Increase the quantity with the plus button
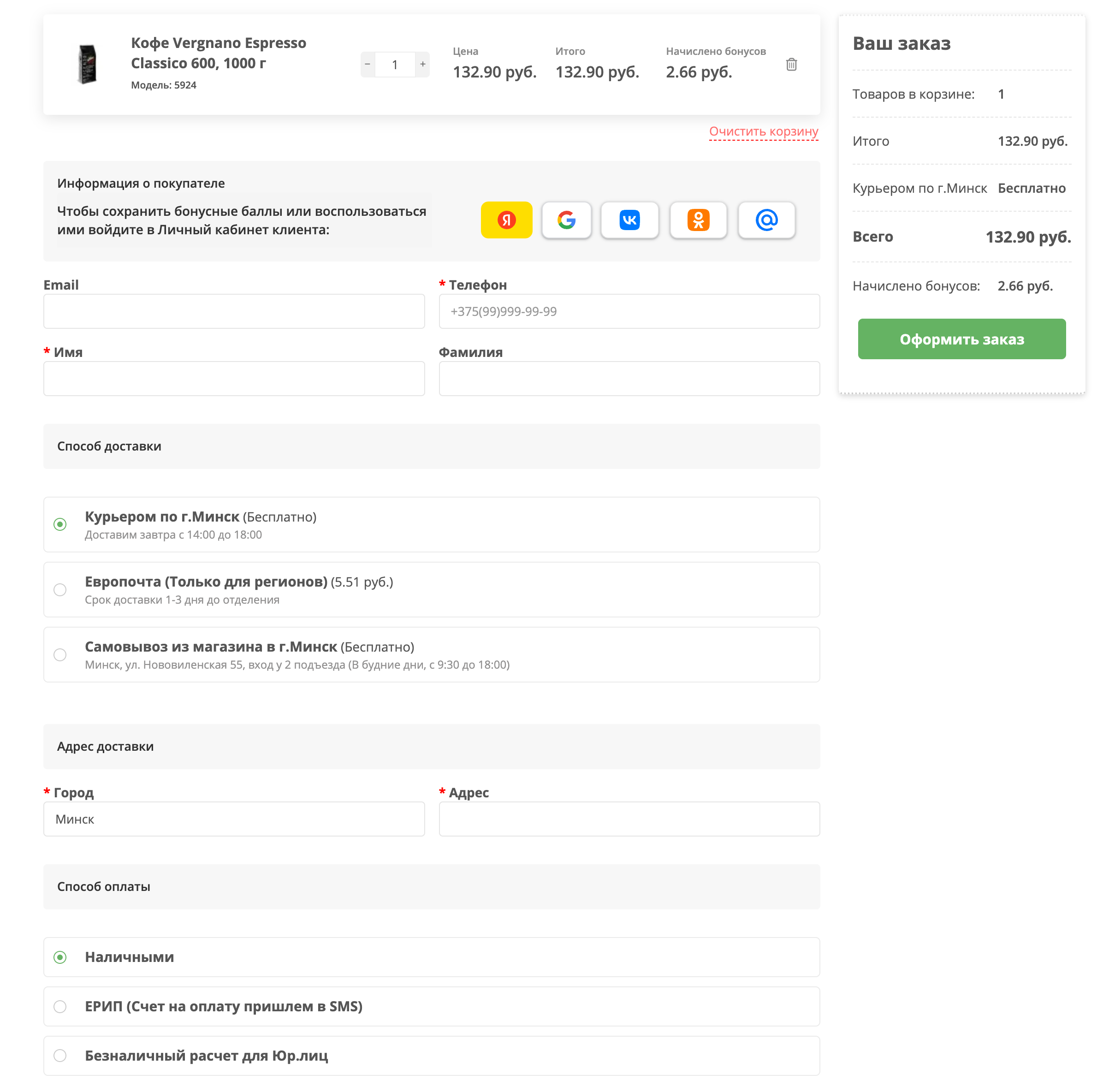This screenshot has width=1115, height=1092. click(x=422, y=64)
